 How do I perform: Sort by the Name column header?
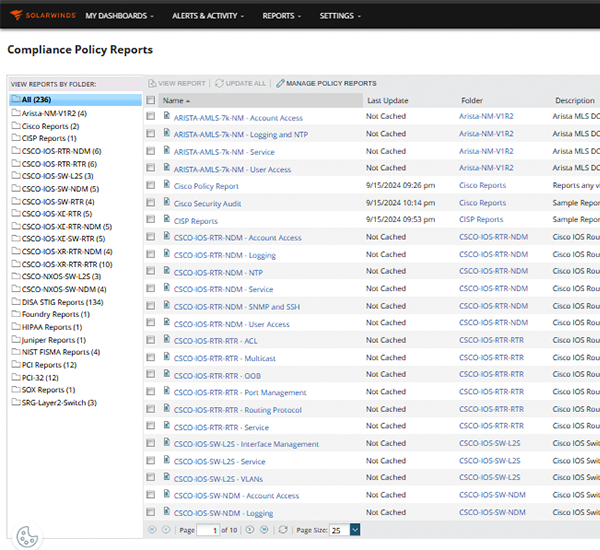click(260, 100)
